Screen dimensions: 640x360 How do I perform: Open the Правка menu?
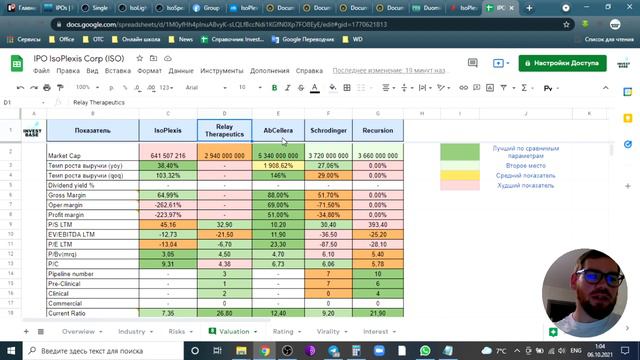point(68,71)
